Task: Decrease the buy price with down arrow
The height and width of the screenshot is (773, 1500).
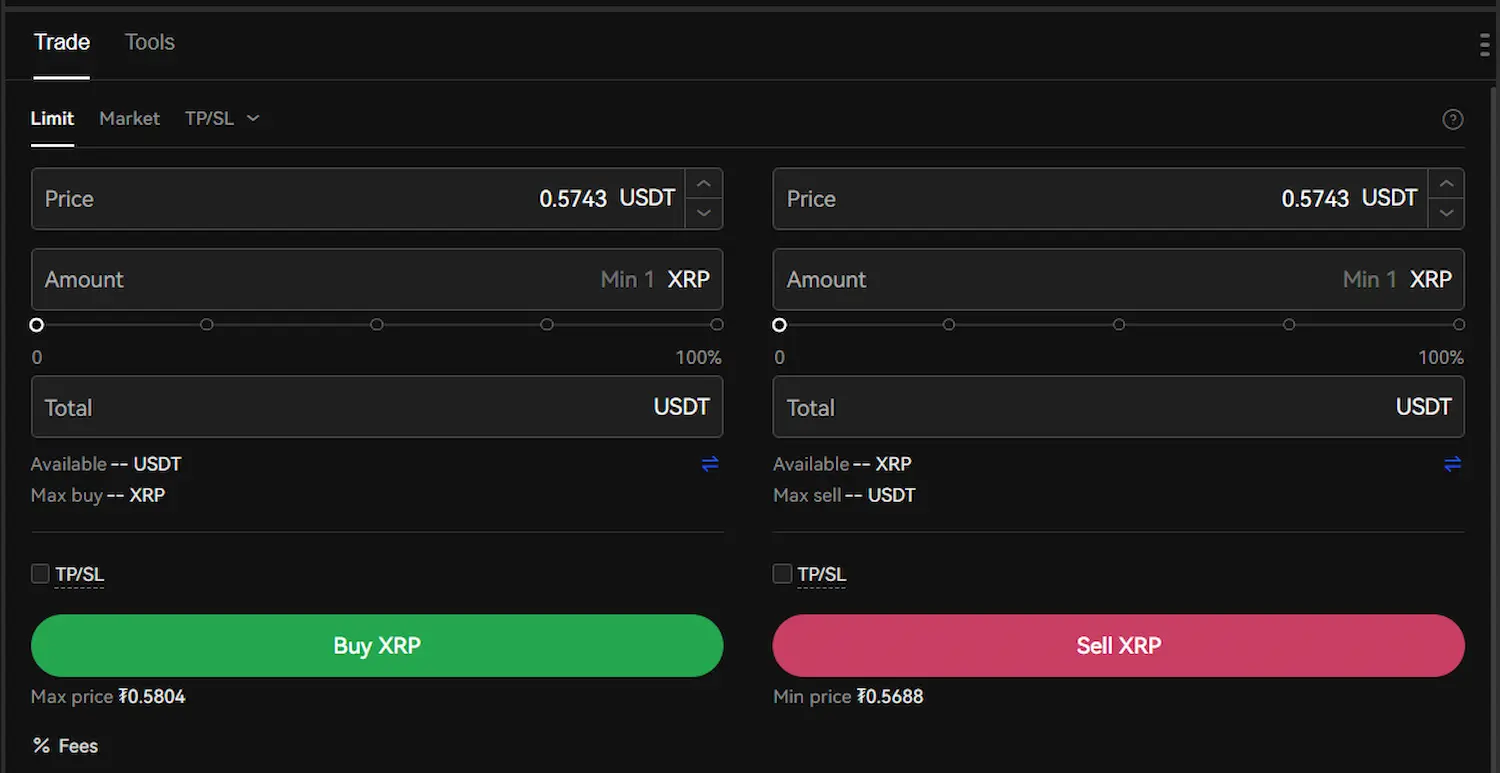Action: click(x=704, y=213)
